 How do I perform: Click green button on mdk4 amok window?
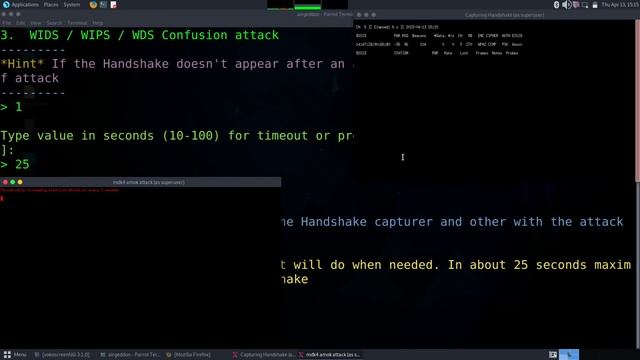(13, 182)
